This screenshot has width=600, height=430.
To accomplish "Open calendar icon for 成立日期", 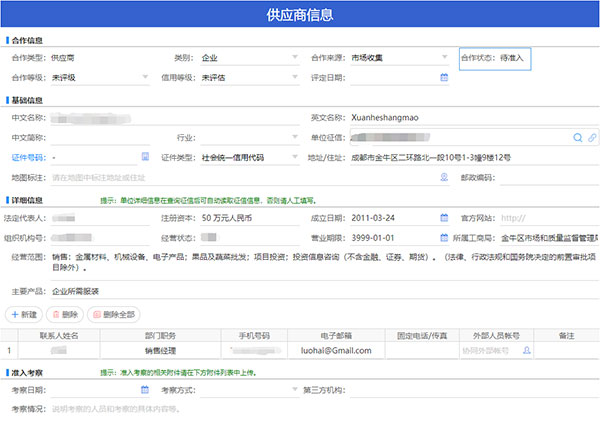I will pyautogui.click(x=444, y=218).
